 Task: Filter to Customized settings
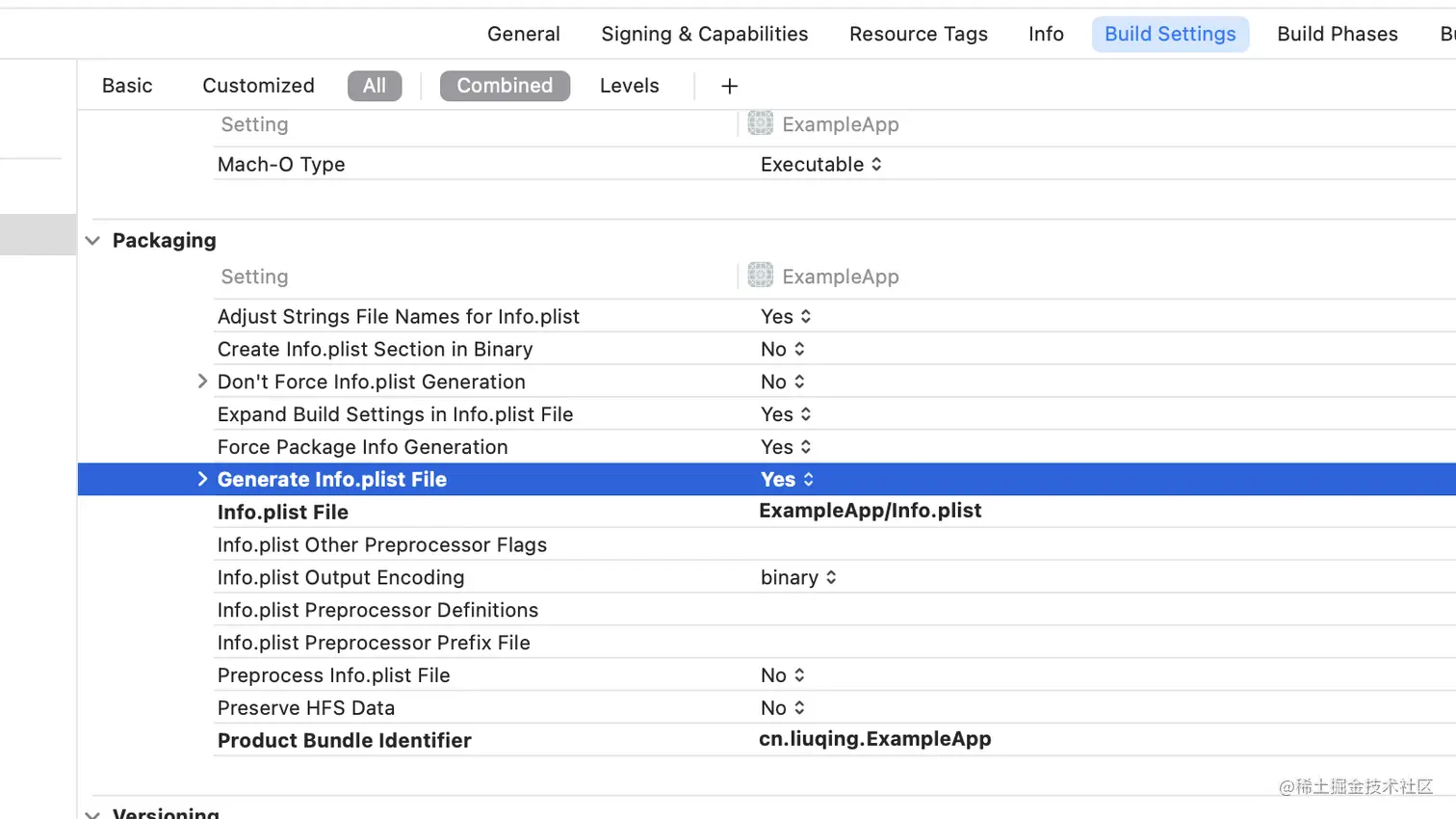[x=258, y=86]
